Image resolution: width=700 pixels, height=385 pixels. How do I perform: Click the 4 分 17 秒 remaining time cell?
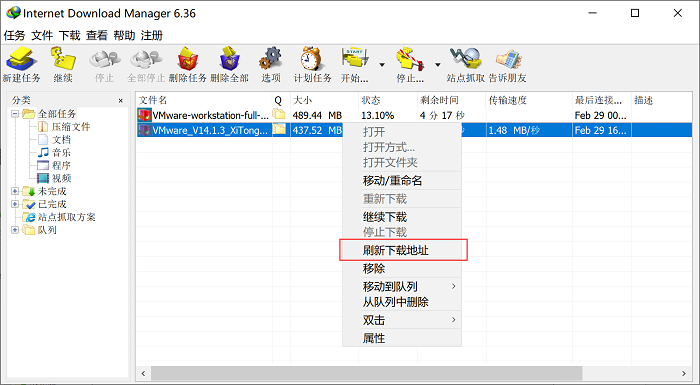442,115
